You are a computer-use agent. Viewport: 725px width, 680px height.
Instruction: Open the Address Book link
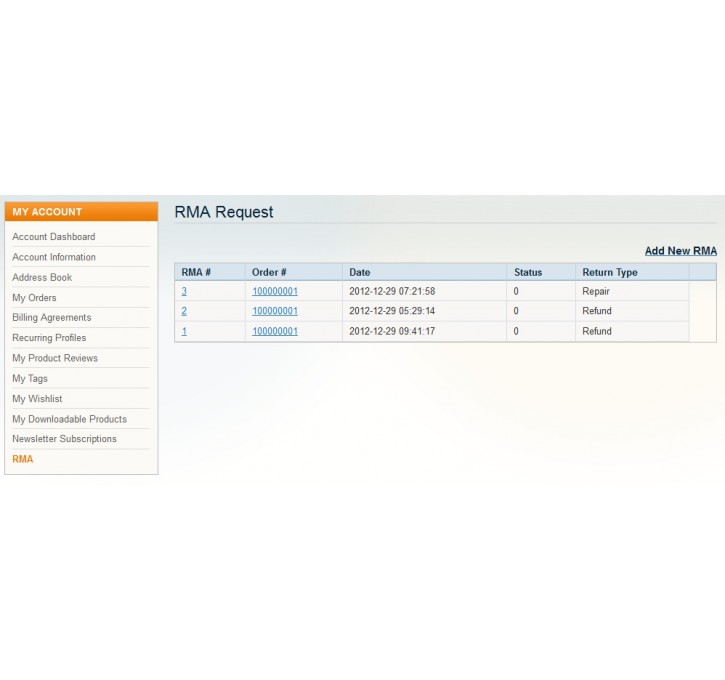coord(42,277)
